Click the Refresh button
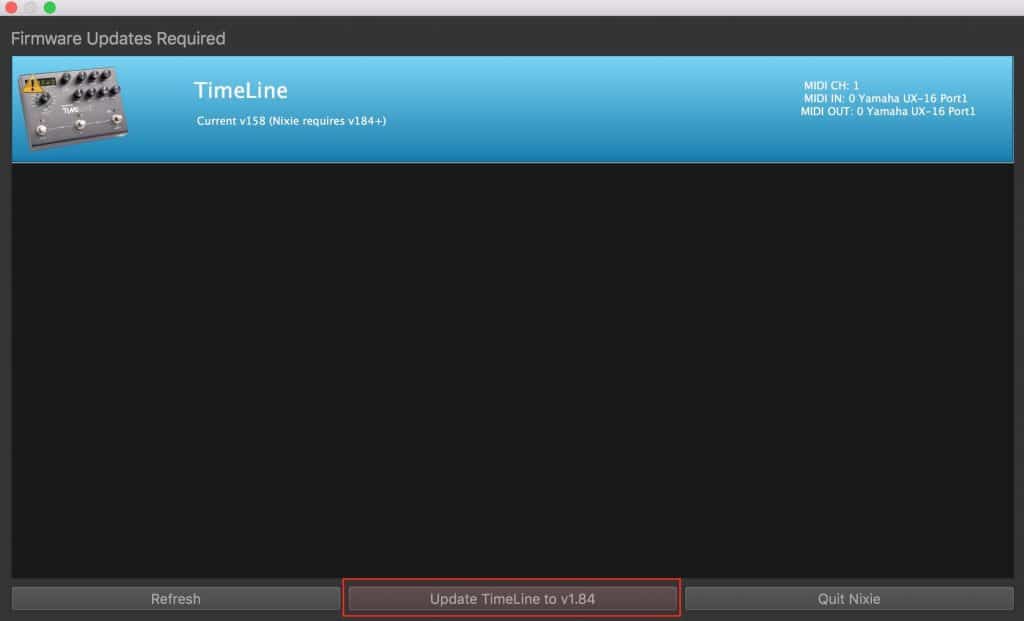Image resolution: width=1024 pixels, height=621 pixels. 176,598
